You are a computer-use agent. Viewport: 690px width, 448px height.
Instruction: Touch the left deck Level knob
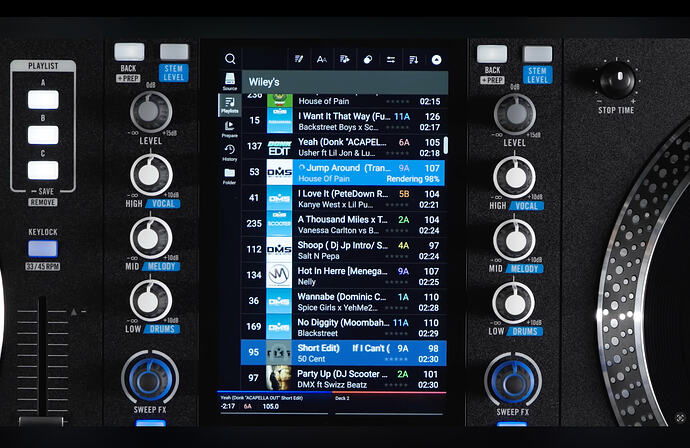click(150, 112)
